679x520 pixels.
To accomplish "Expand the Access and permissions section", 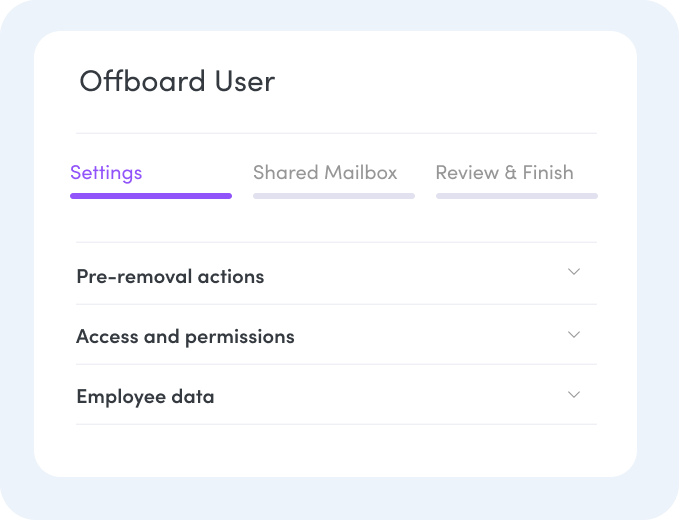I will click(336, 336).
